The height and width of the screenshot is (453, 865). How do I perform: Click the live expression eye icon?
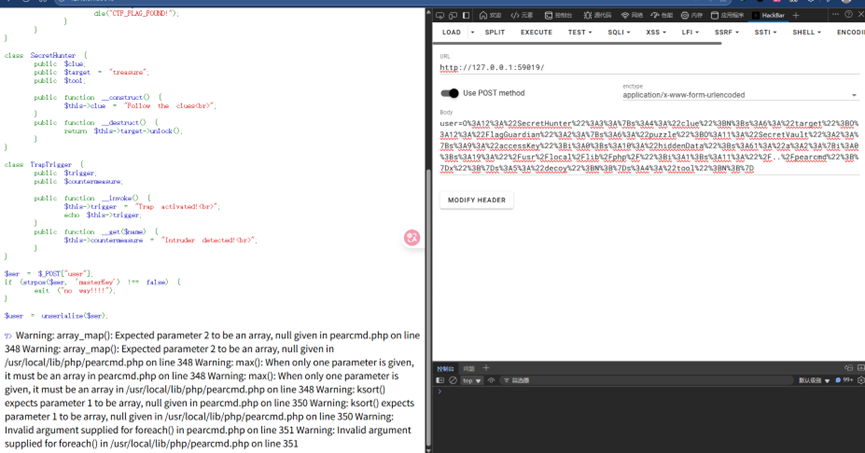tap(491, 380)
